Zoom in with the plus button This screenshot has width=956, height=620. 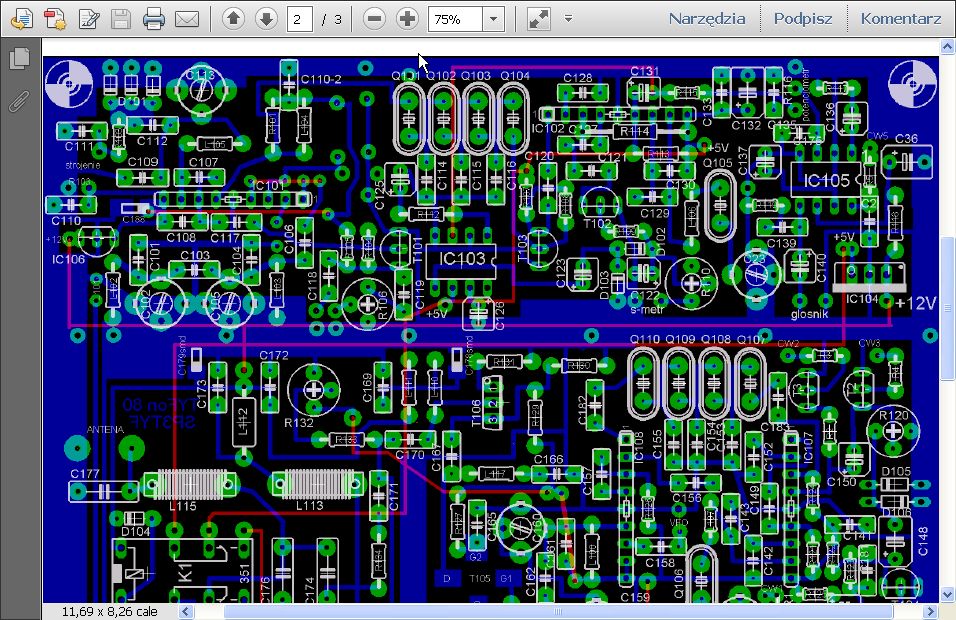[406, 19]
